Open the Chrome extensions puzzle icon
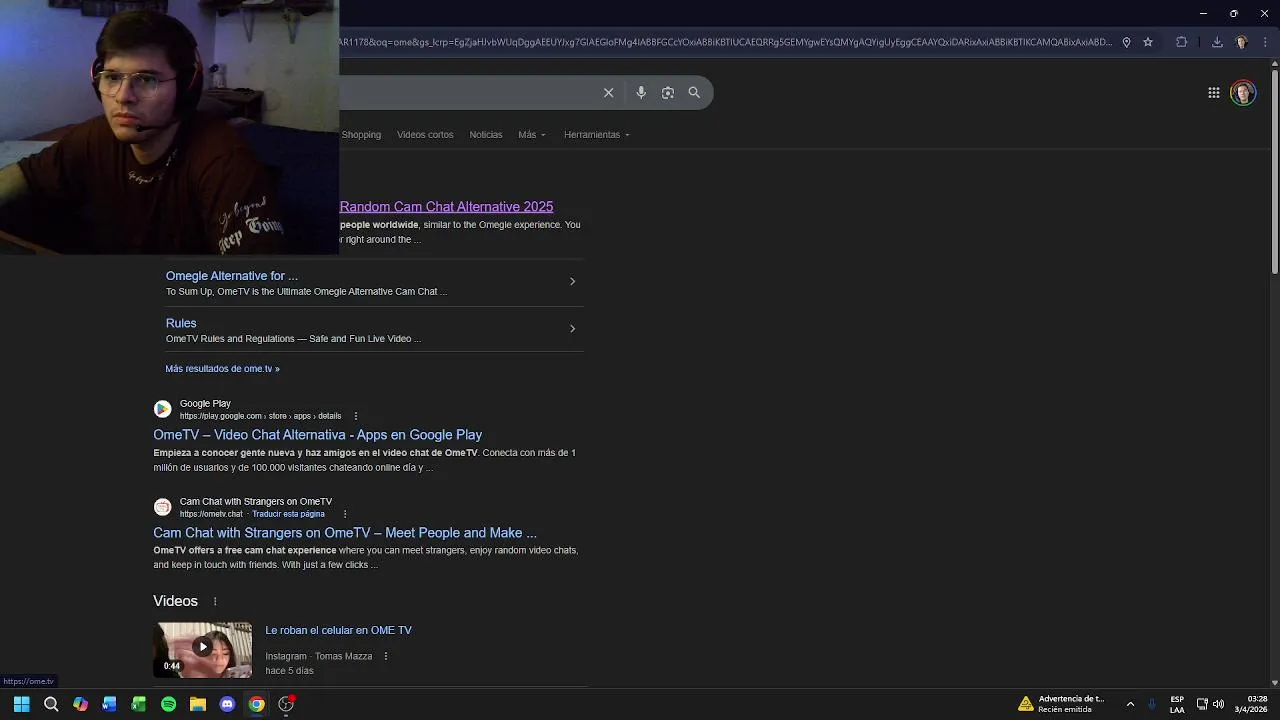The height and width of the screenshot is (720, 1280). click(1182, 42)
